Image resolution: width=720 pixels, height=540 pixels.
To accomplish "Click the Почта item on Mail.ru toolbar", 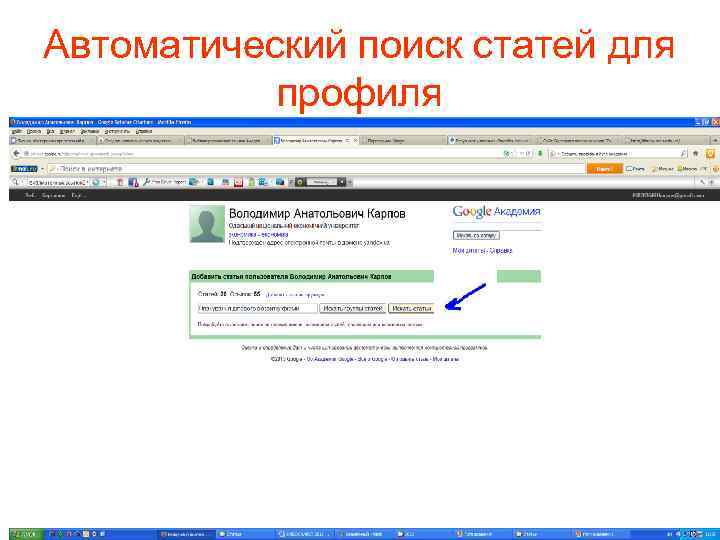I will (636, 169).
